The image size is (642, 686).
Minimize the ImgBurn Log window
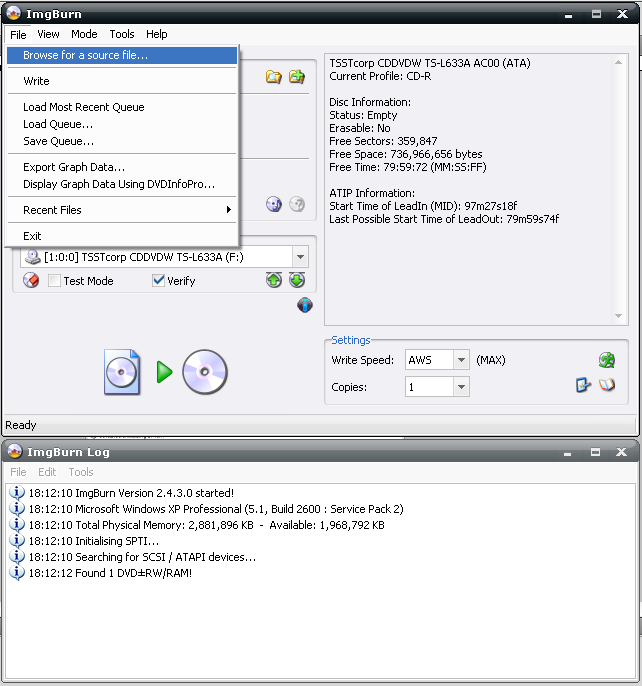568,453
